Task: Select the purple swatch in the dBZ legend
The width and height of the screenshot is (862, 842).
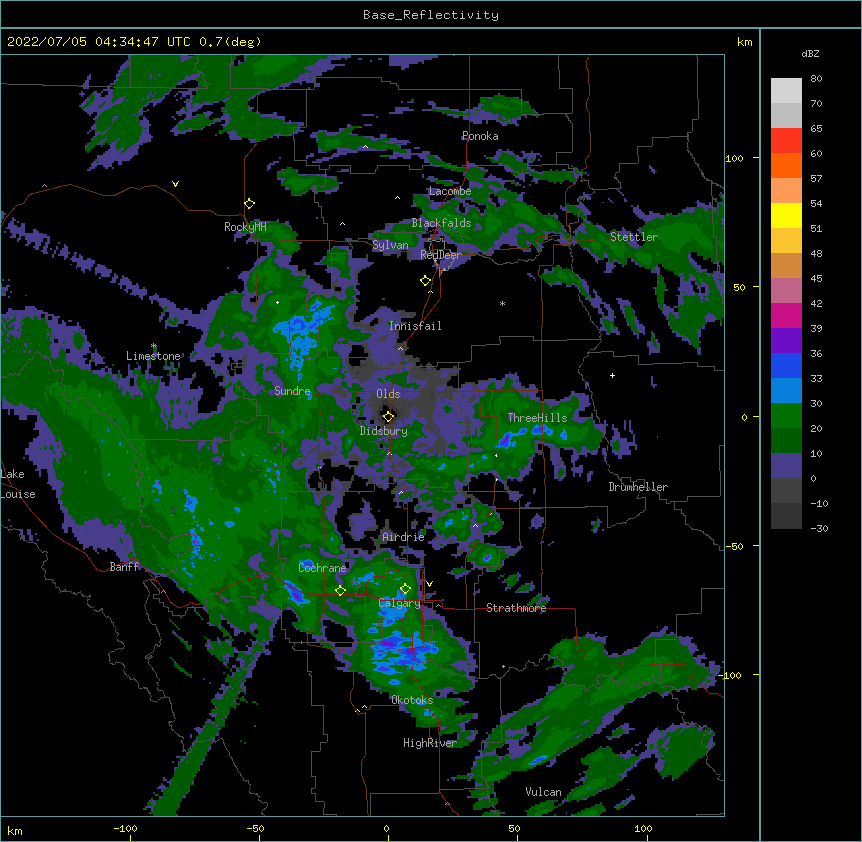Action: pyautogui.click(x=786, y=340)
